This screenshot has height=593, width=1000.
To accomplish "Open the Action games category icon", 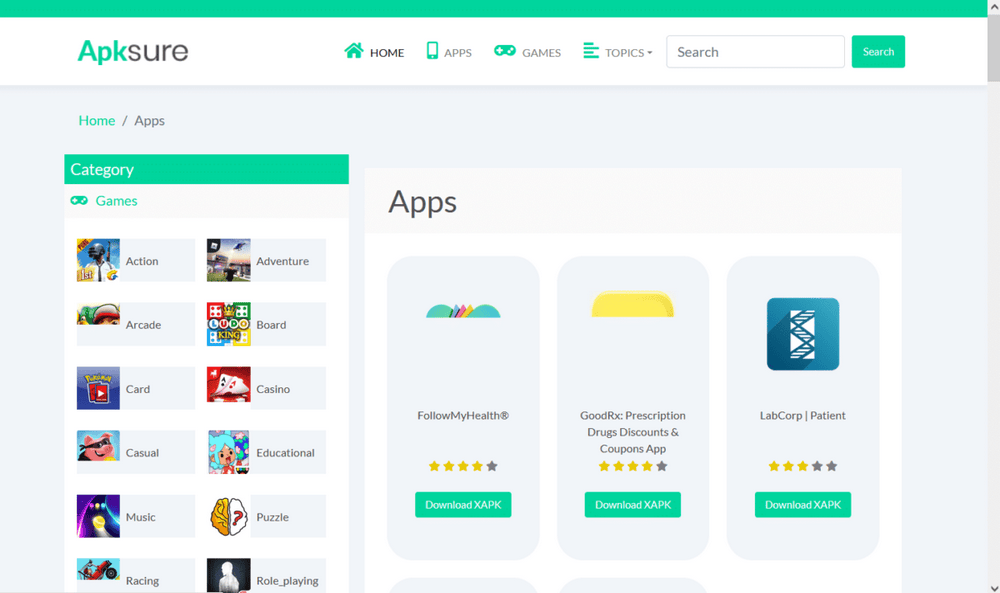I will (97, 260).
